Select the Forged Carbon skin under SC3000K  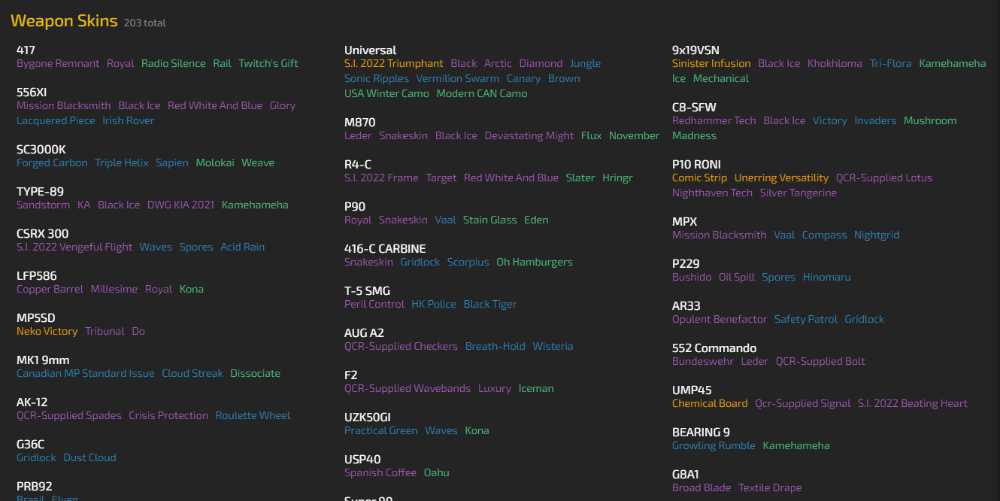coord(52,163)
